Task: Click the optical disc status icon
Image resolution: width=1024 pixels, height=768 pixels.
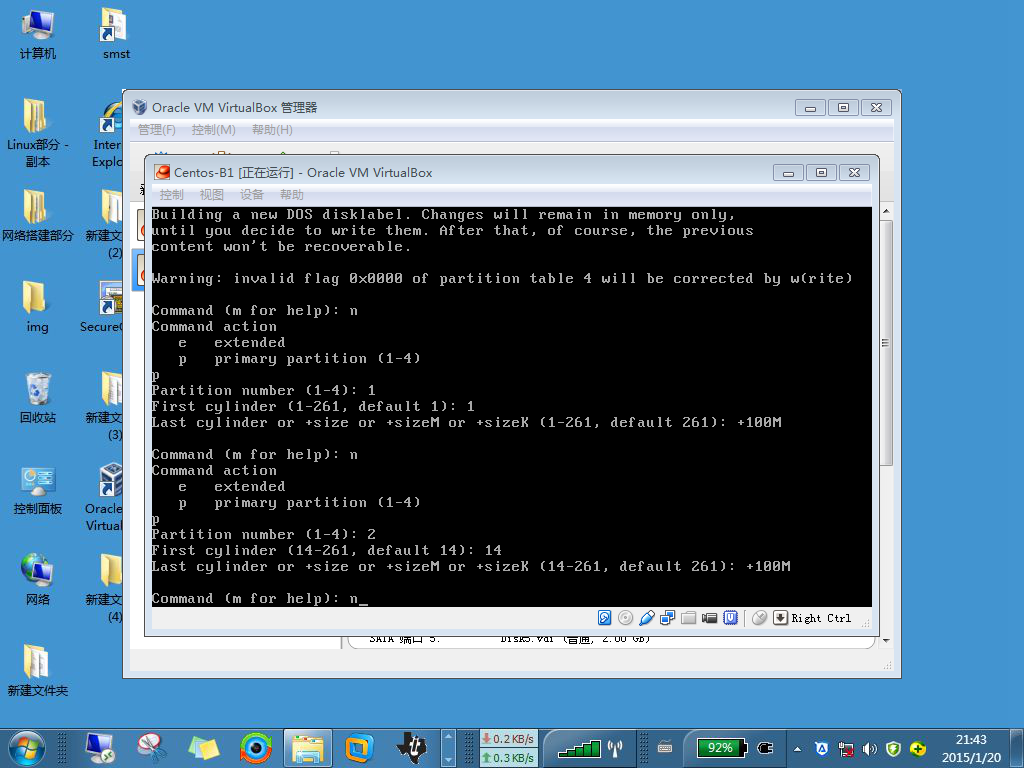Action: click(626, 618)
